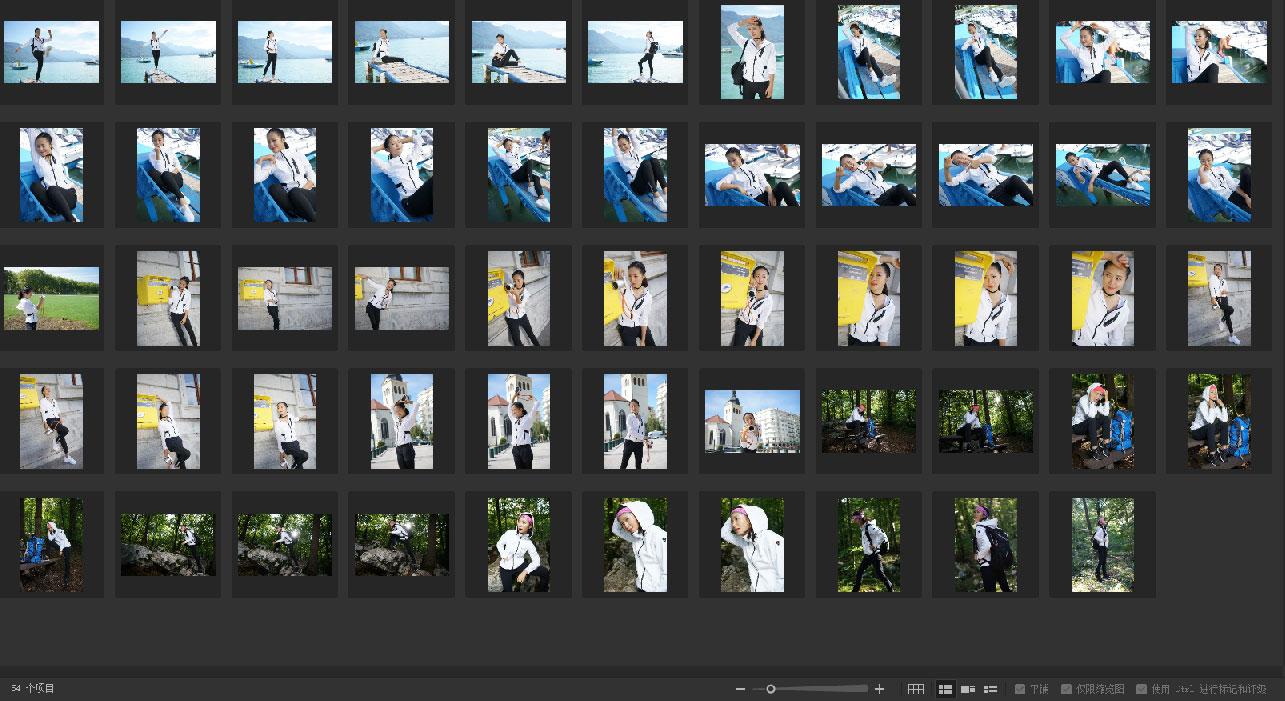Toggle the 仅限缩览图 checkbox

[x=1067, y=689]
